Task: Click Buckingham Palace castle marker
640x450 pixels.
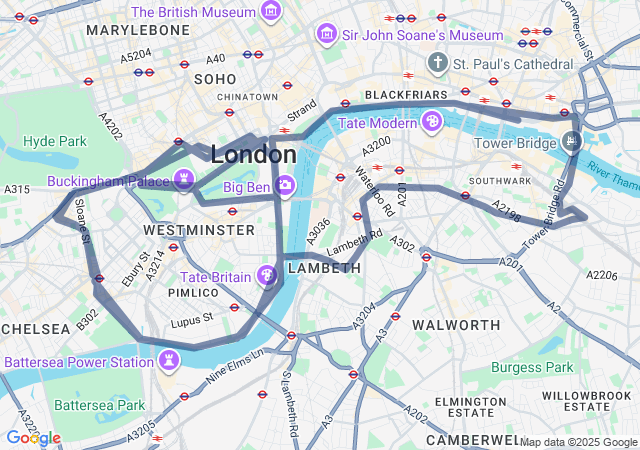Action: [184, 180]
